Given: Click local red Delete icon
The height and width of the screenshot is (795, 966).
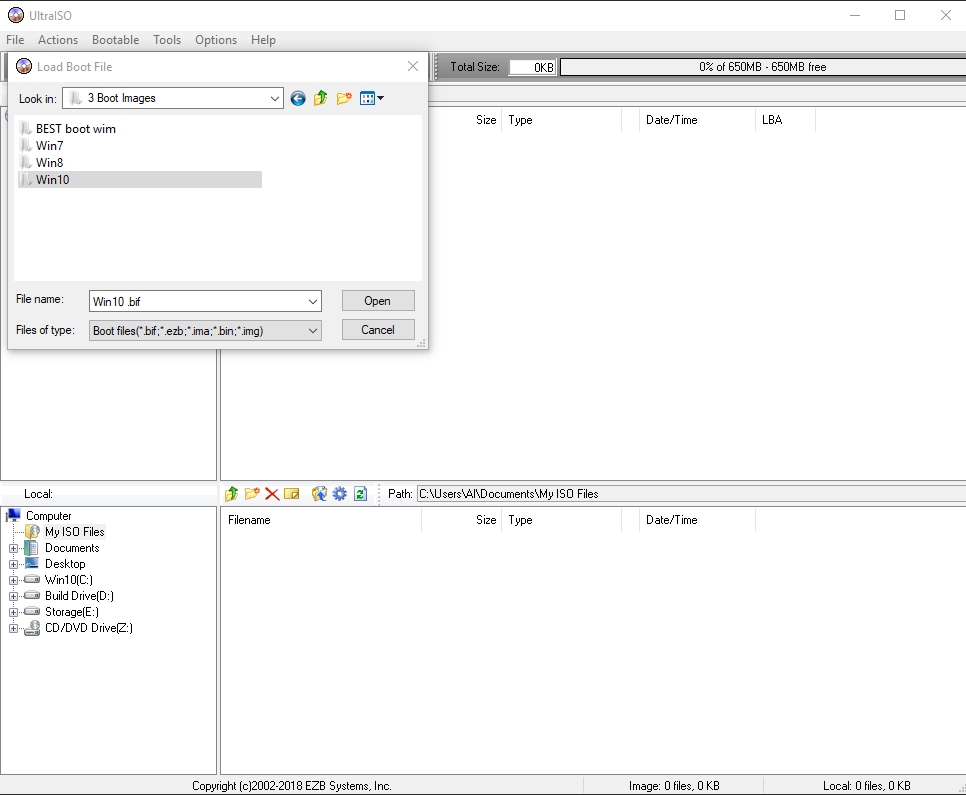Looking at the screenshot, I should point(272,494).
